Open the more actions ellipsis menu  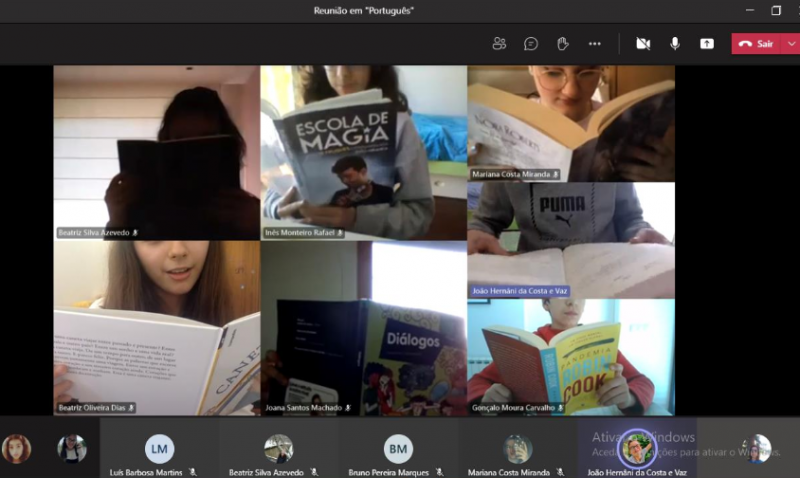tap(595, 44)
